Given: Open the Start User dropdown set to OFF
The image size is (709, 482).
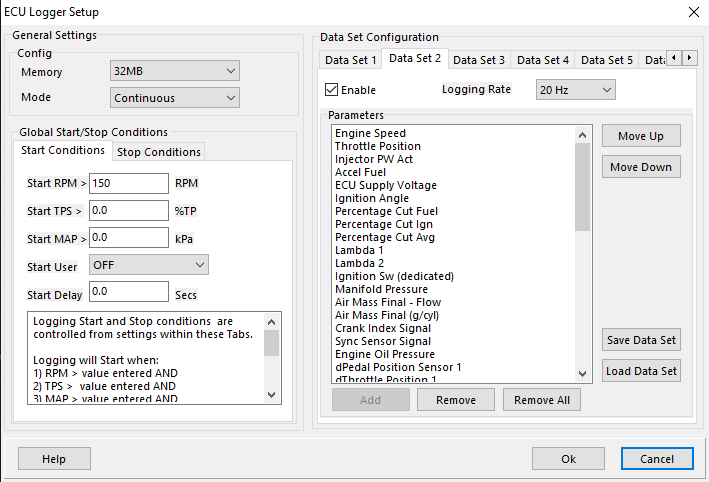Looking at the screenshot, I should [149, 265].
